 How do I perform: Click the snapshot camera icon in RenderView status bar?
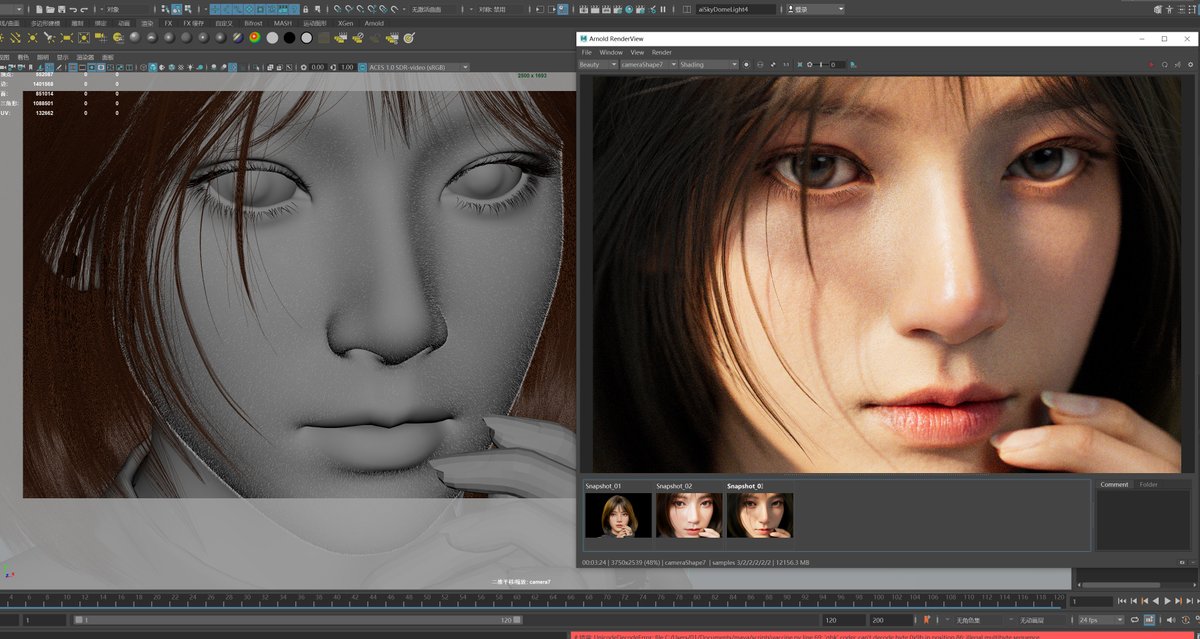[x=1181, y=562]
